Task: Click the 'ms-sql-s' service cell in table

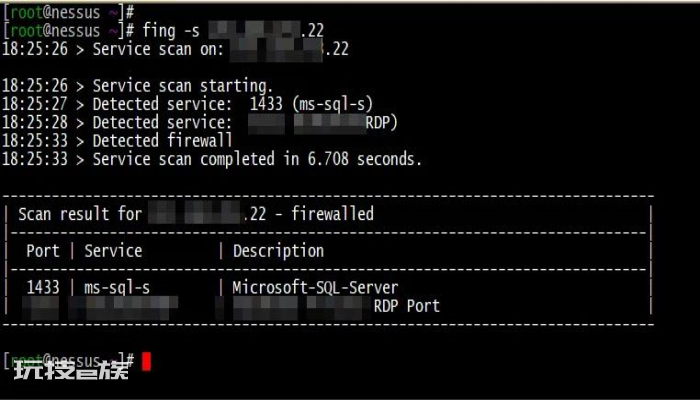Action: coord(117,288)
